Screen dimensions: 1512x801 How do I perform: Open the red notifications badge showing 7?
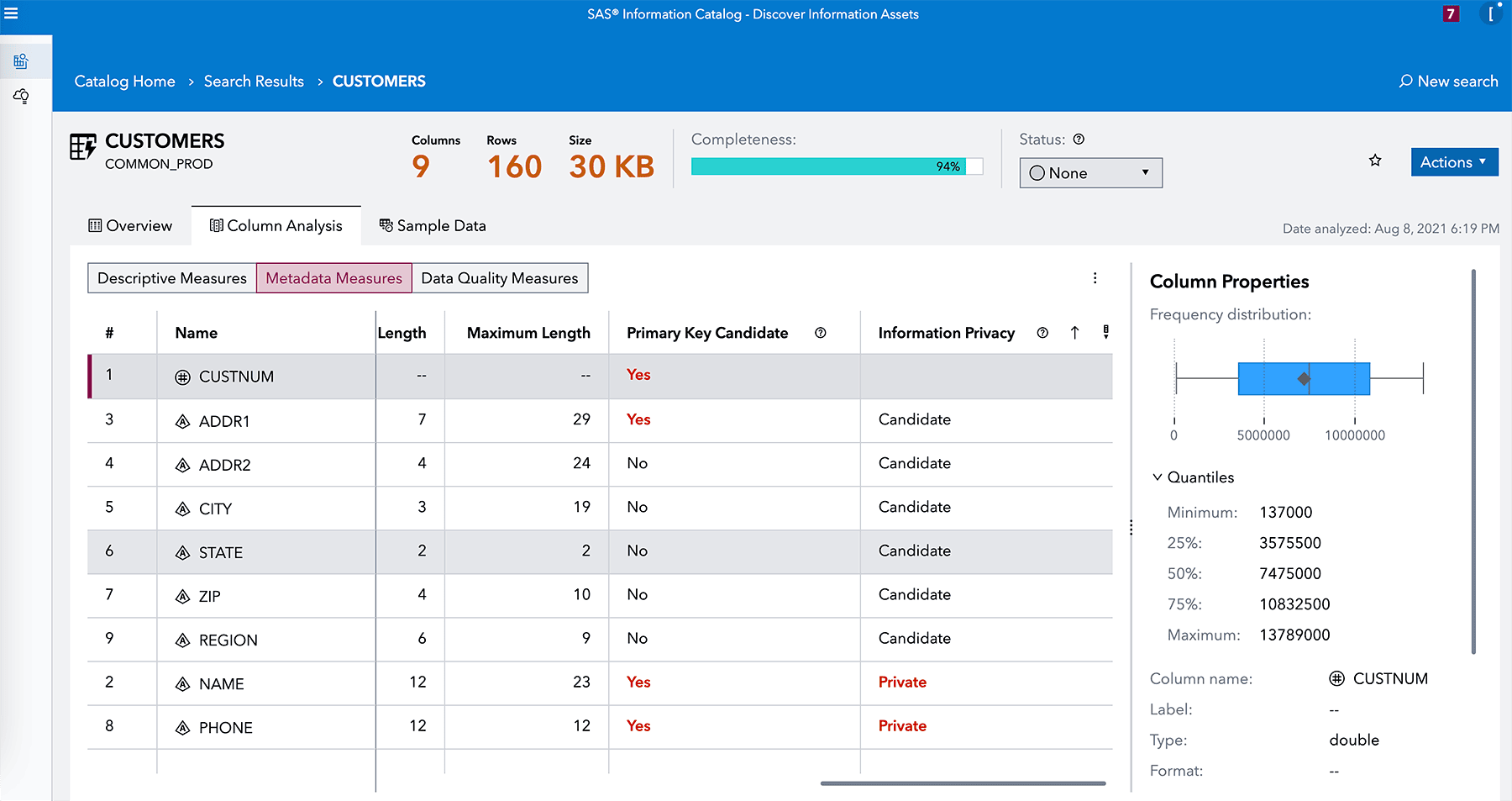tap(1450, 13)
